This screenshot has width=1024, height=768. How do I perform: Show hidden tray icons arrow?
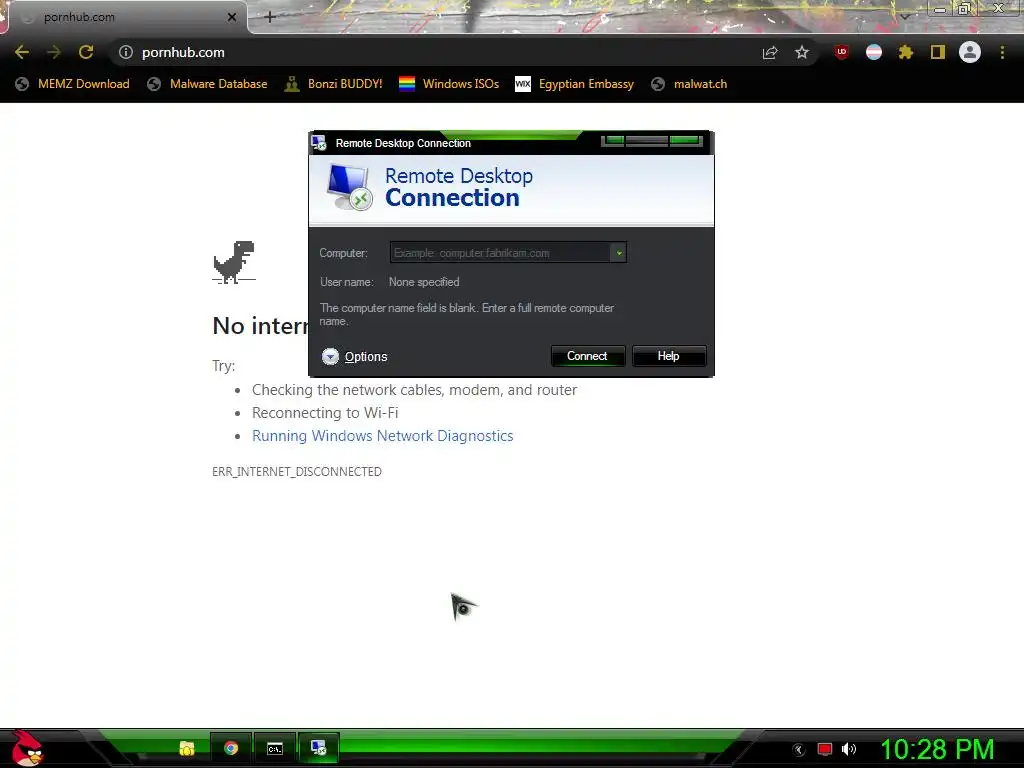(x=799, y=750)
